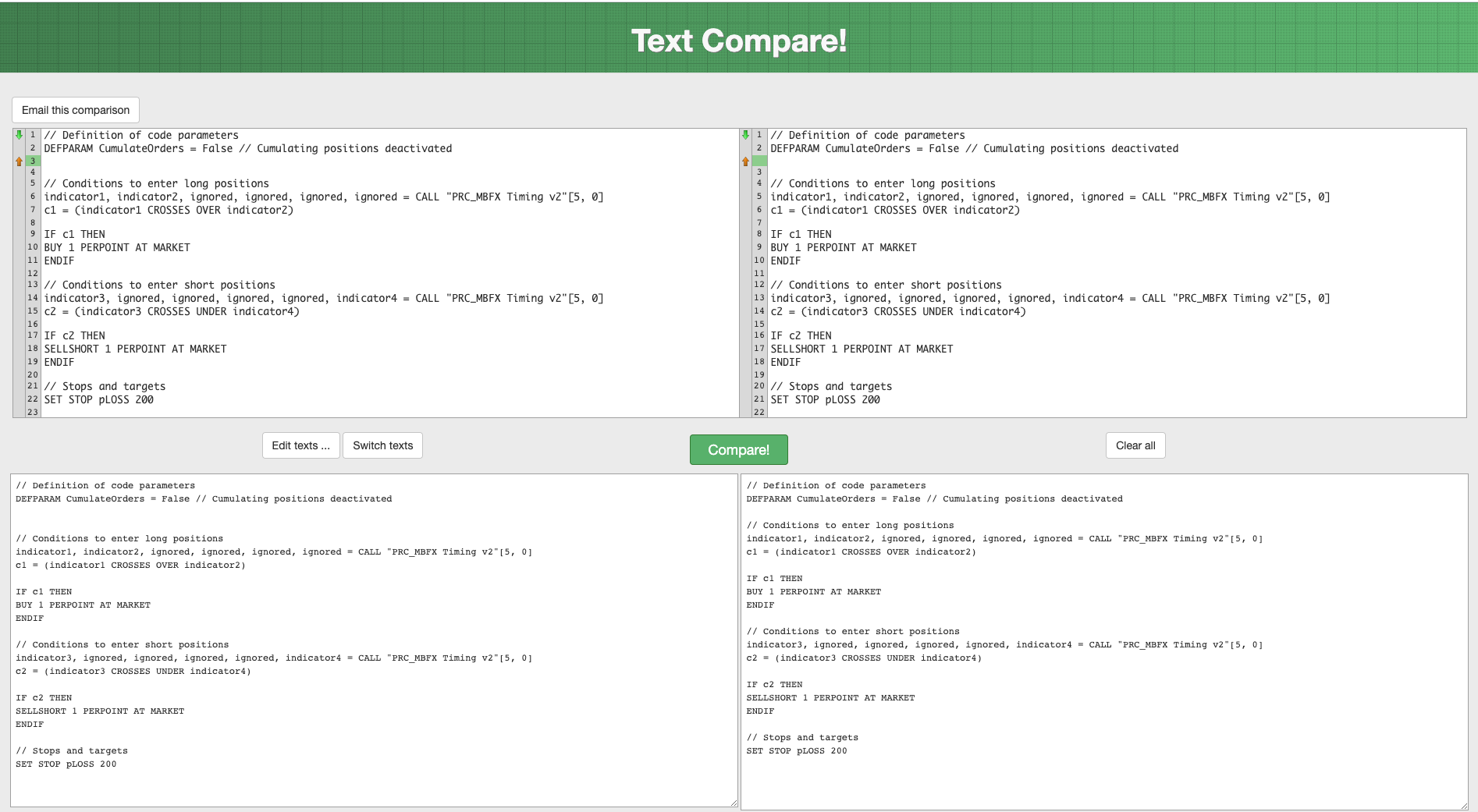Click orange previous-difference arrow in left diff pane
Screen dimensions: 1478x812
point(19,161)
